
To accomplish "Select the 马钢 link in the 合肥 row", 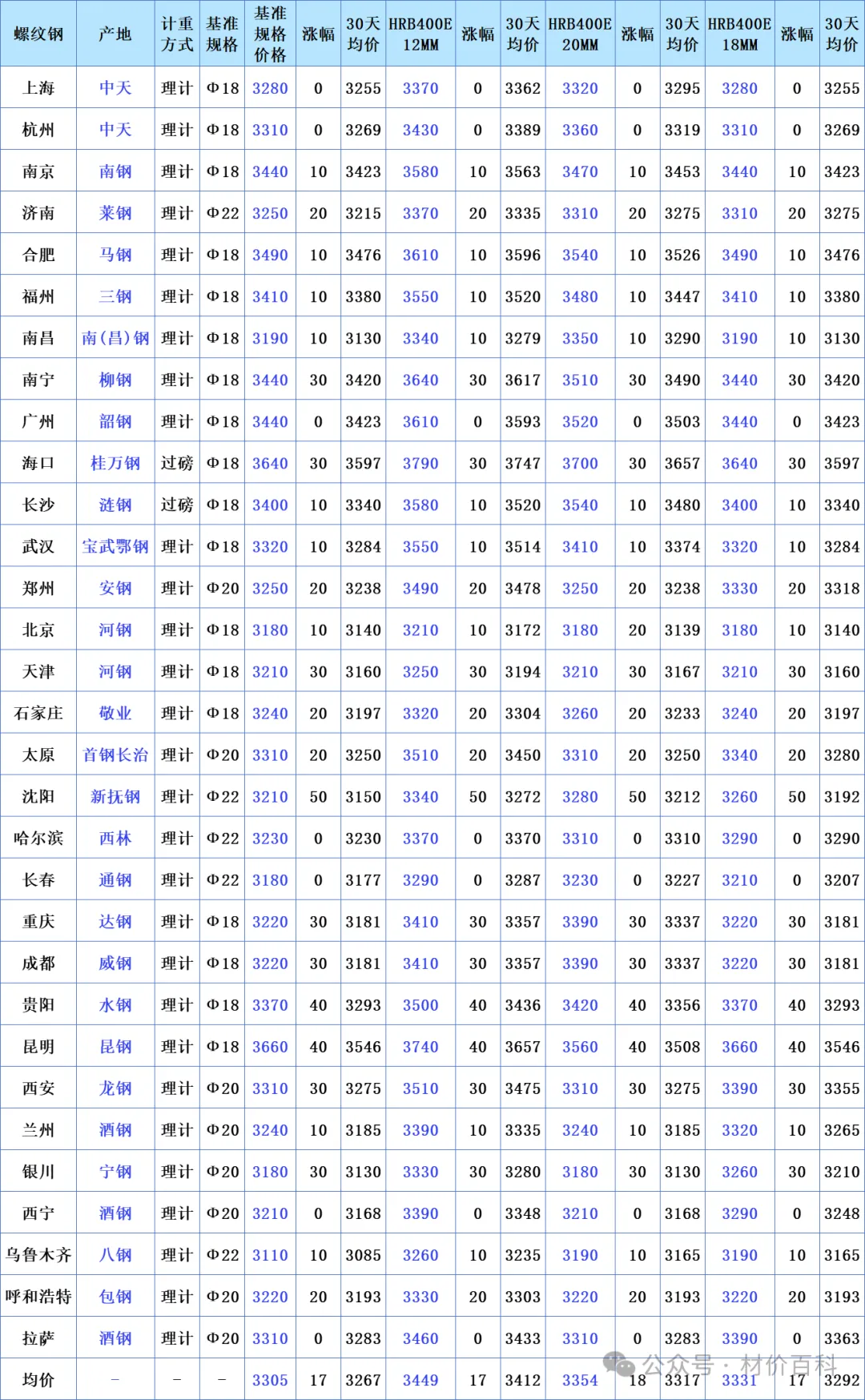I will click(115, 255).
